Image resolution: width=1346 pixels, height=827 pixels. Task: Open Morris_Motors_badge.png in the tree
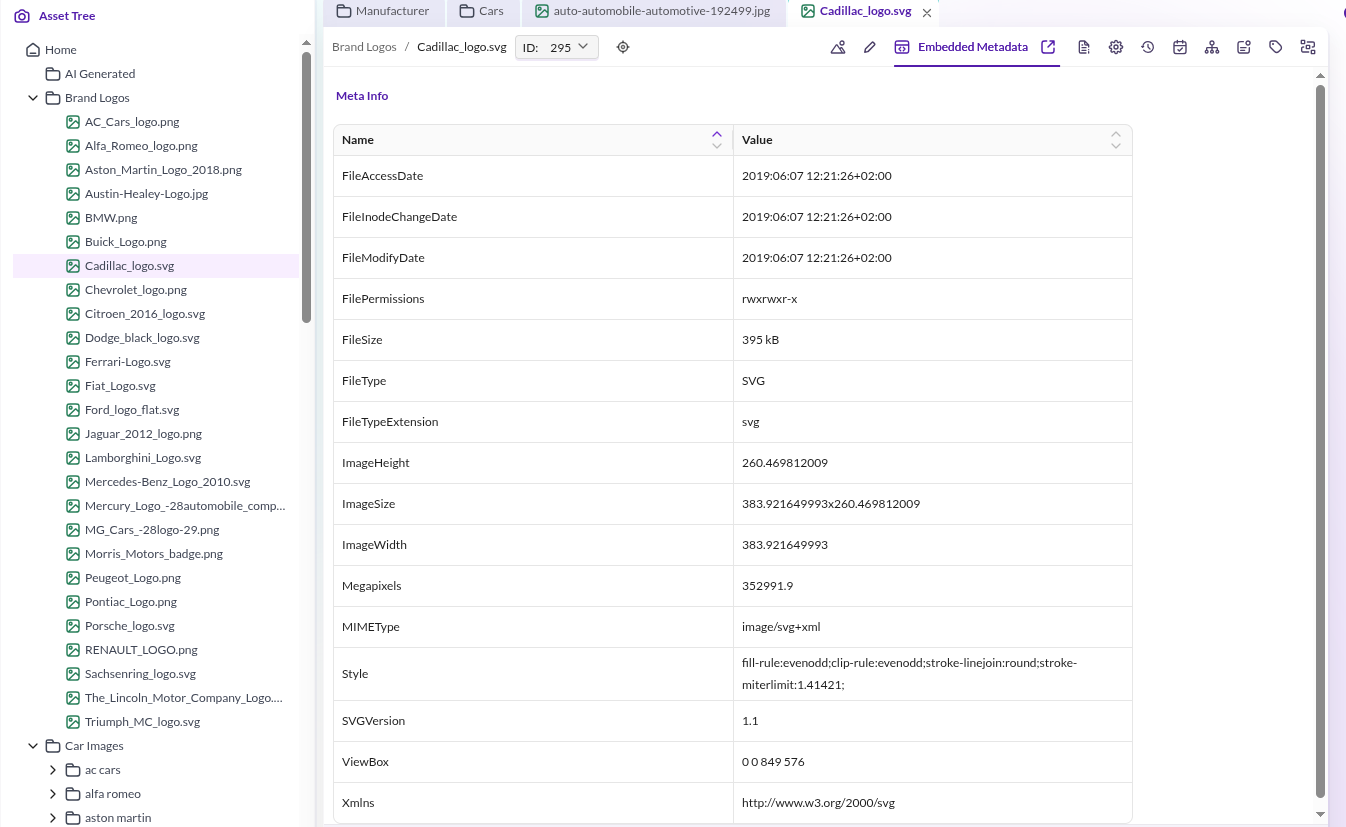tap(154, 554)
